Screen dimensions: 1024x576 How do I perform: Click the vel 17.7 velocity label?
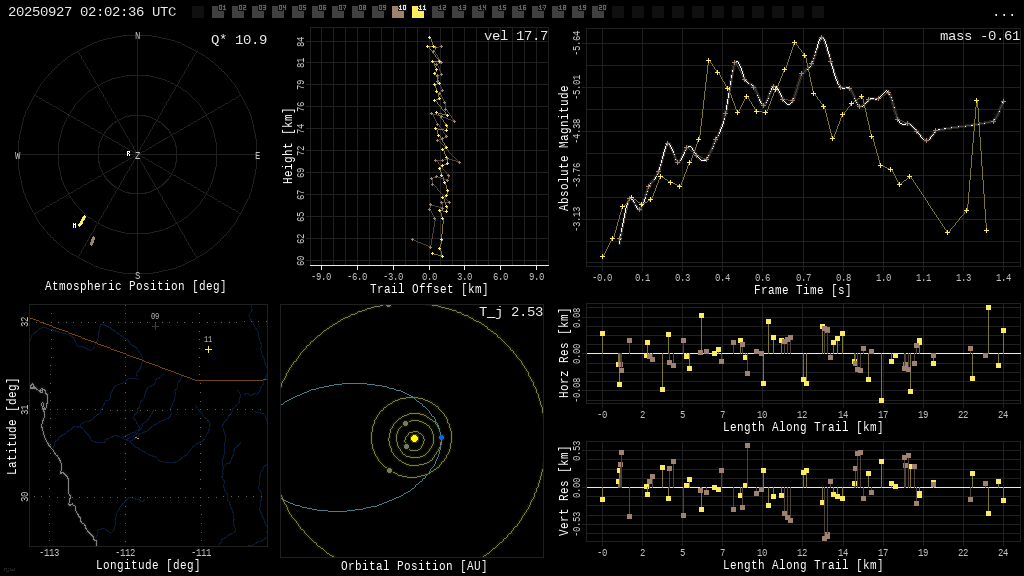point(515,36)
